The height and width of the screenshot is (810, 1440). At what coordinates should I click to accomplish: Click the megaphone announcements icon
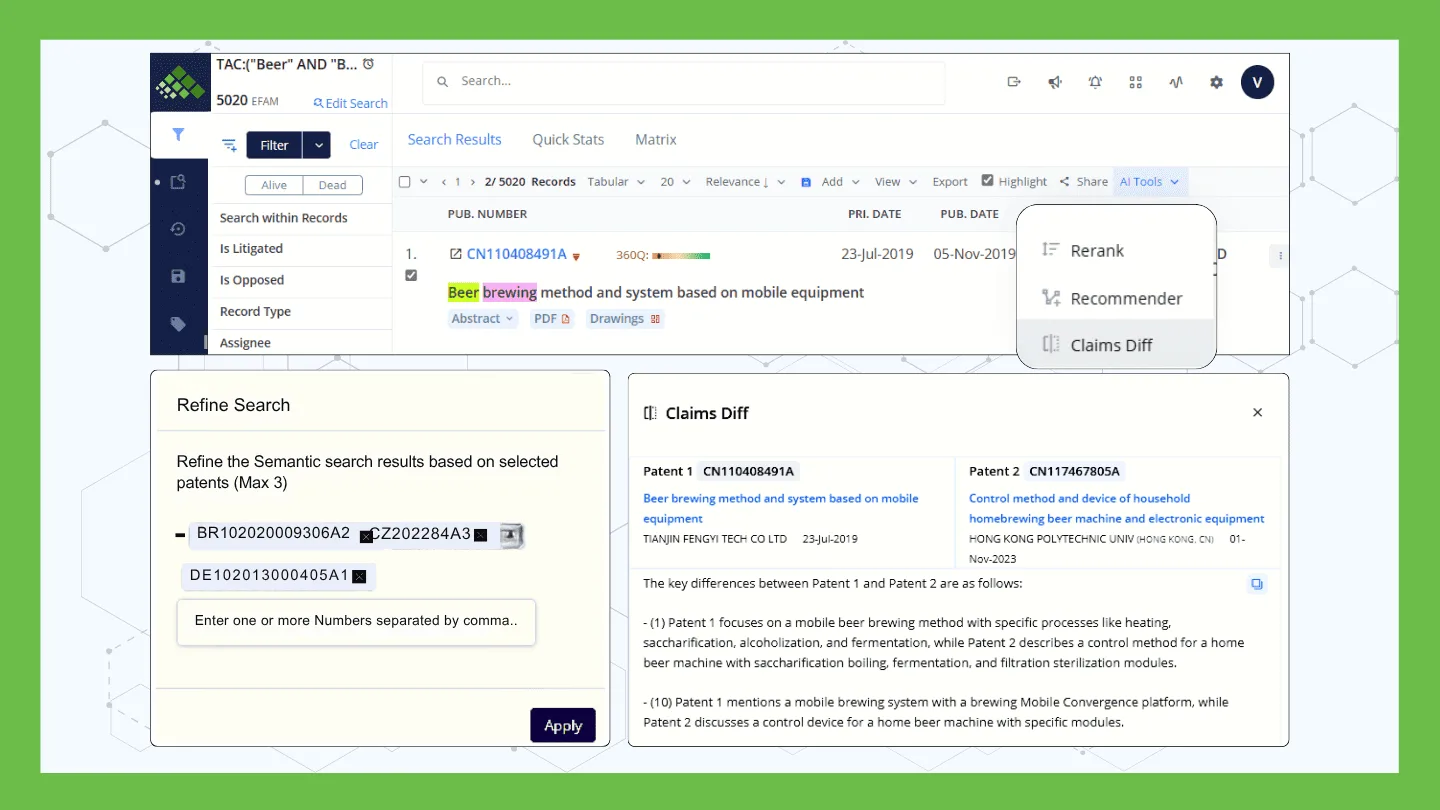point(1055,82)
